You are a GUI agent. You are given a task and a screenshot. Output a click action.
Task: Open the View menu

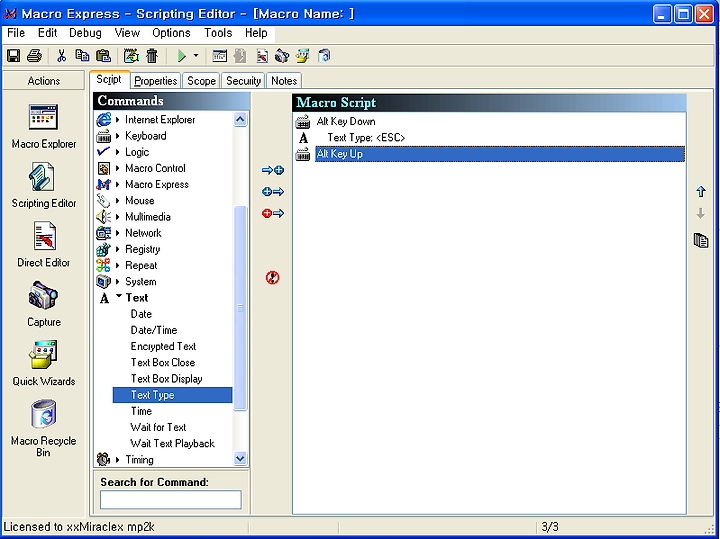point(127,33)
